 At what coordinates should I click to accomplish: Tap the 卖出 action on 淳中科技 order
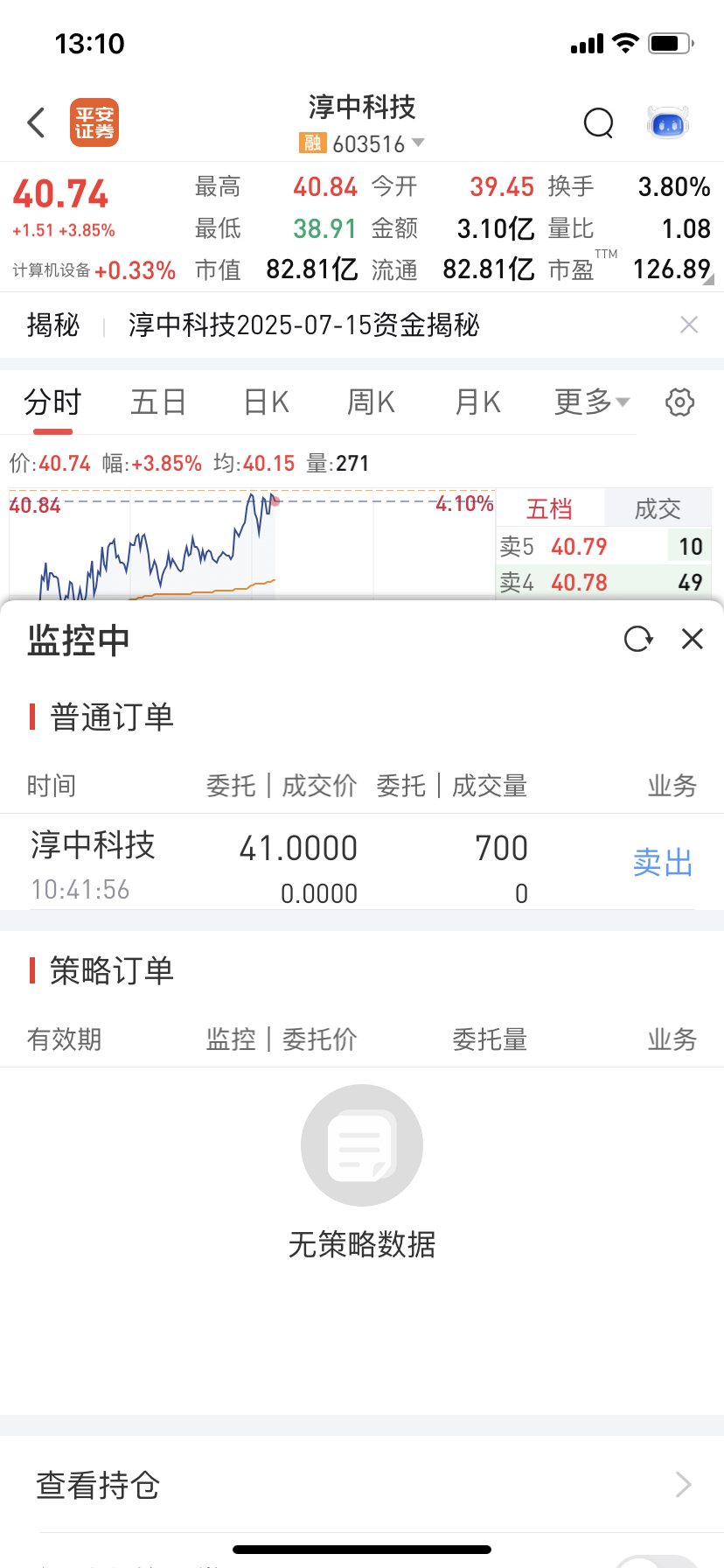point(663,863)
